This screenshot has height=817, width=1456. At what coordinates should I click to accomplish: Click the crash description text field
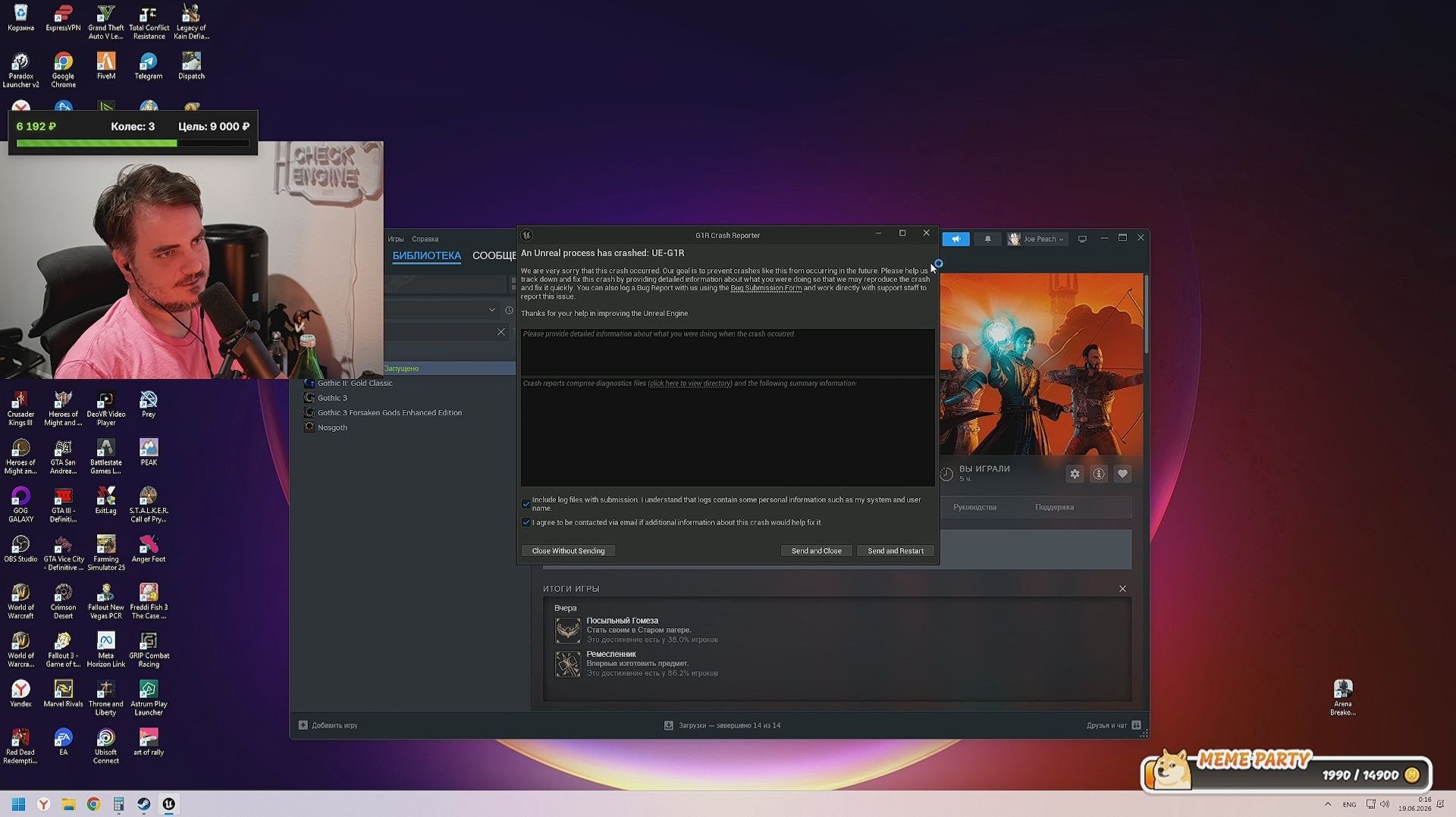(727, 352)
